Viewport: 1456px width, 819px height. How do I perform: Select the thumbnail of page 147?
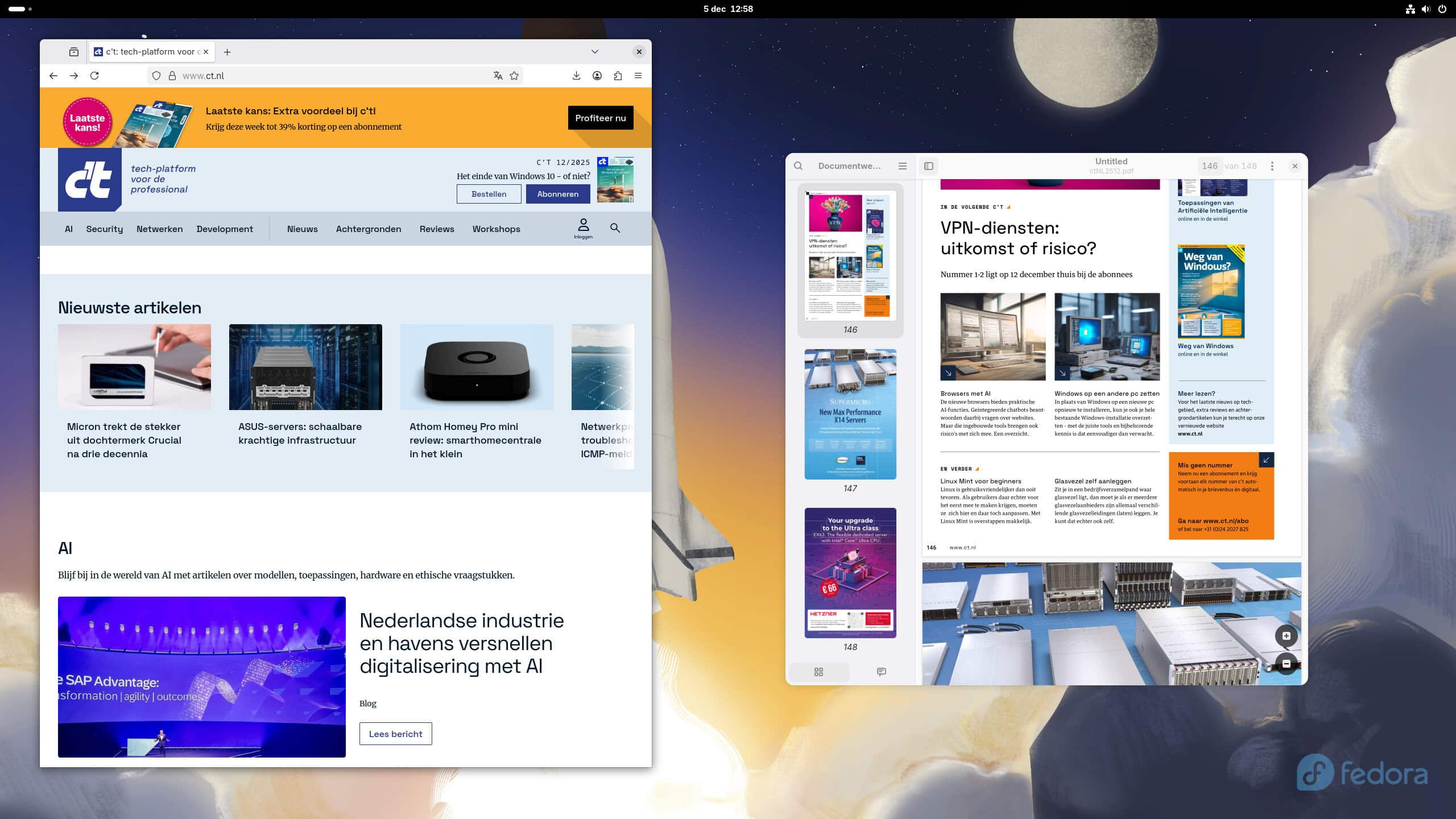[x=850, y=415]
